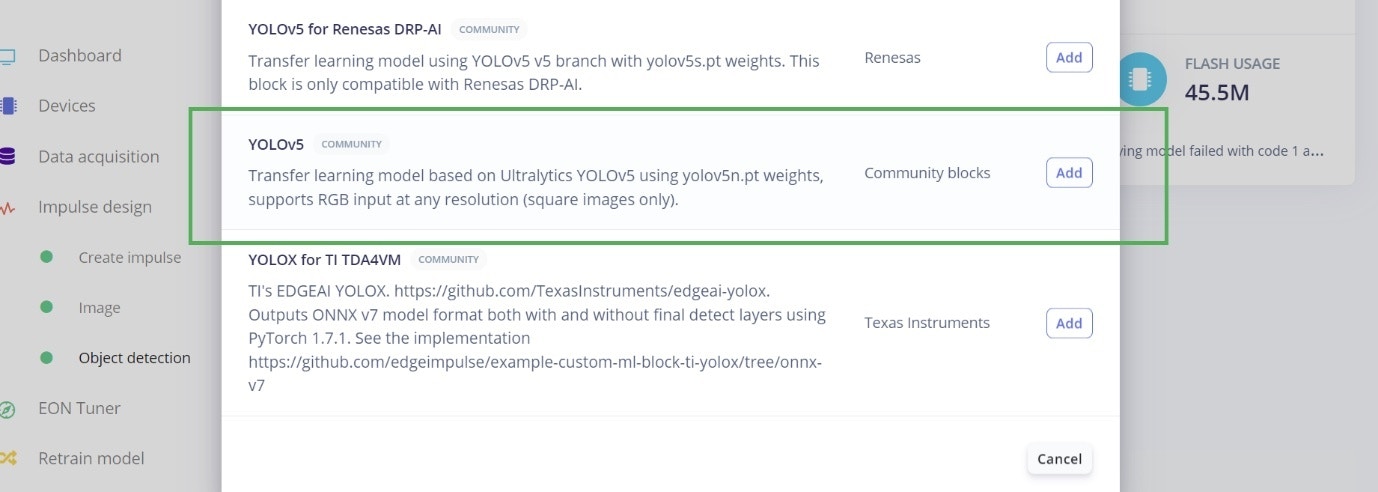
Task: Click the Data acquisition database icon
Action: (8, 157)
